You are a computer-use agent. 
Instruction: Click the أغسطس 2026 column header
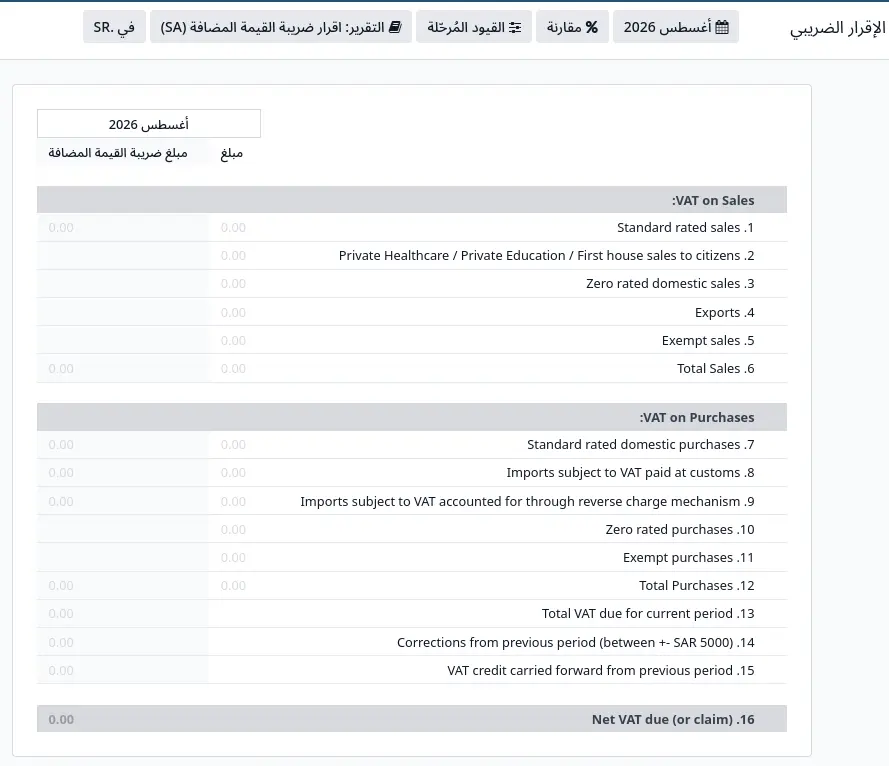pos(149,124)
